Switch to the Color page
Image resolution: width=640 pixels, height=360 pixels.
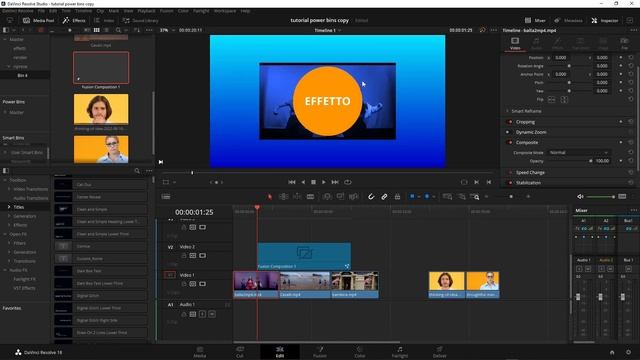pyautogui.click(x=360, y=352)
